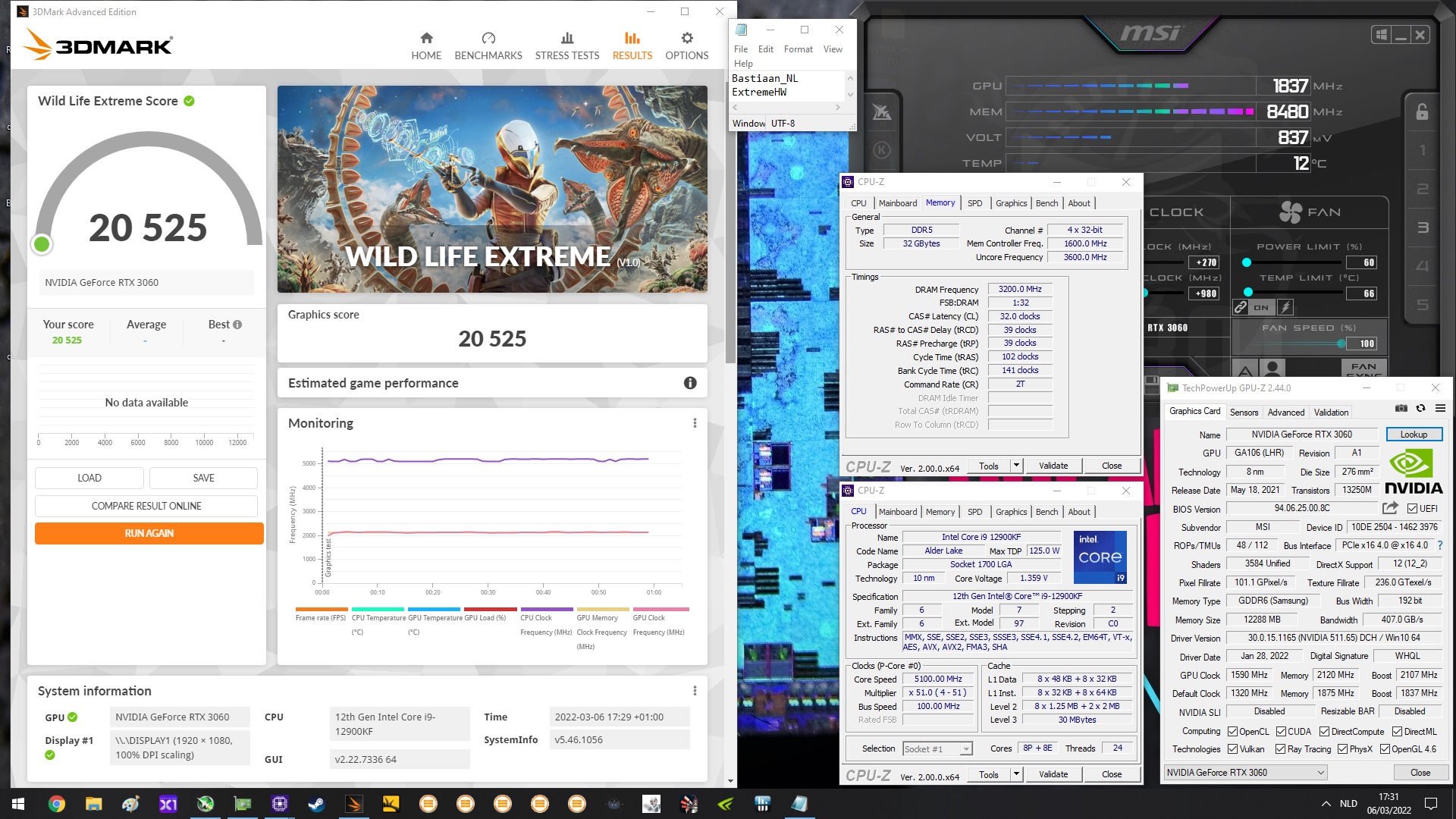Open the Socket #1 selection dropdown in CPU-Z
The height and width of the screenshot is (819, 1456).
[937, 749]
